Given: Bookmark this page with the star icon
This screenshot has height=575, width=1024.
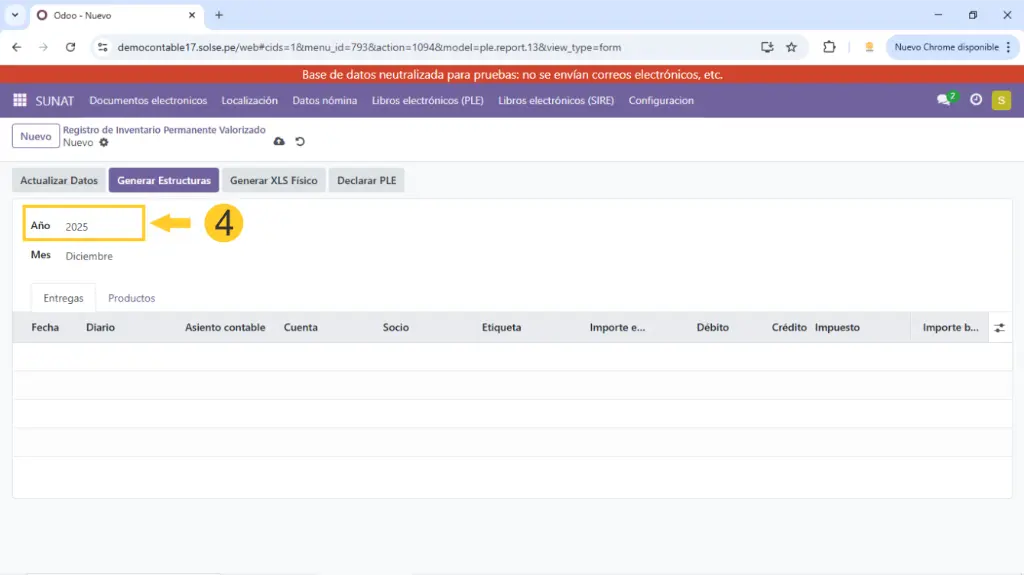Looking at the screenshot, I should click(791, 47).
